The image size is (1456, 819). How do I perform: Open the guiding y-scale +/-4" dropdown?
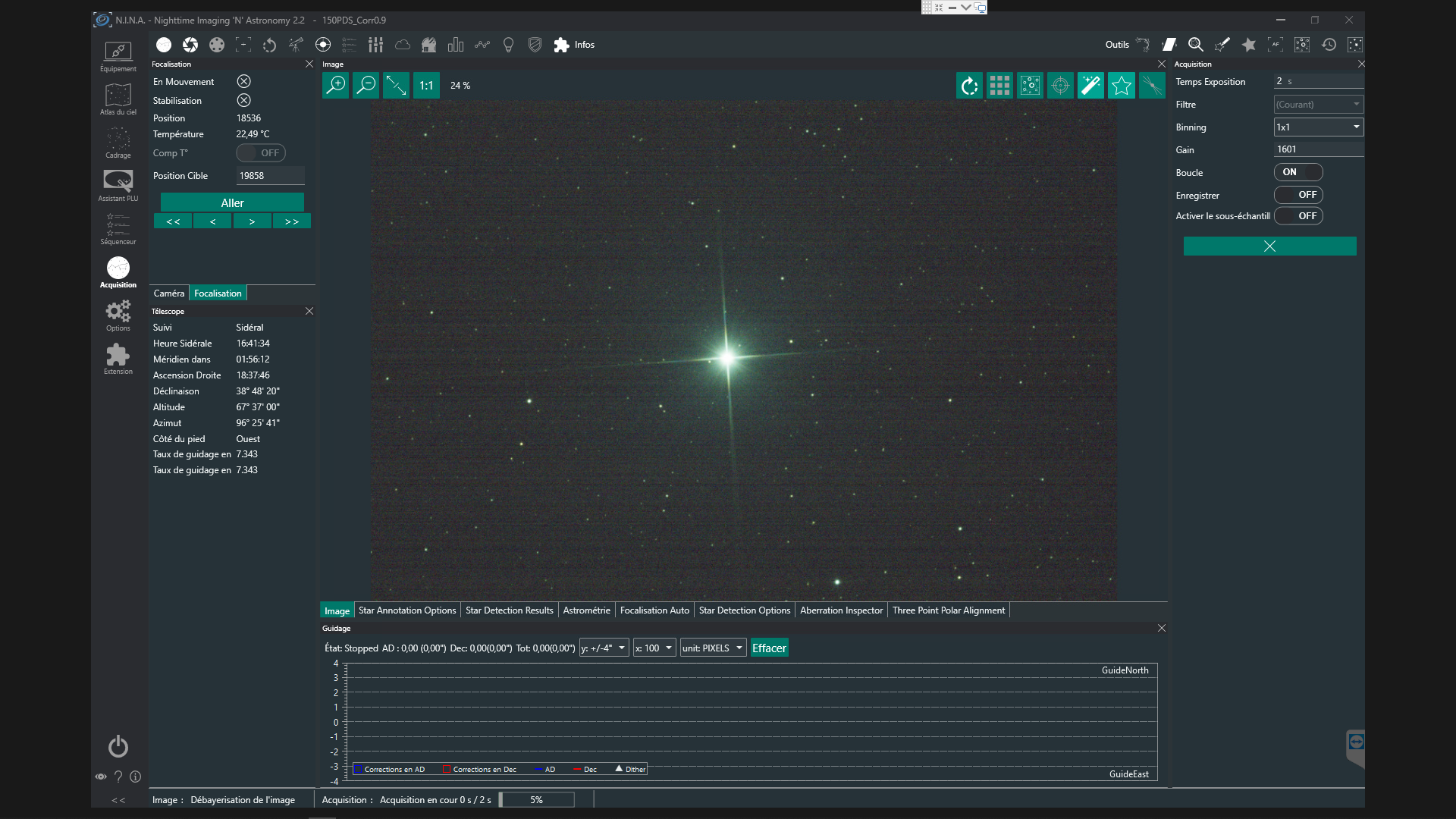pyautogui.click(x=604, y=648)
